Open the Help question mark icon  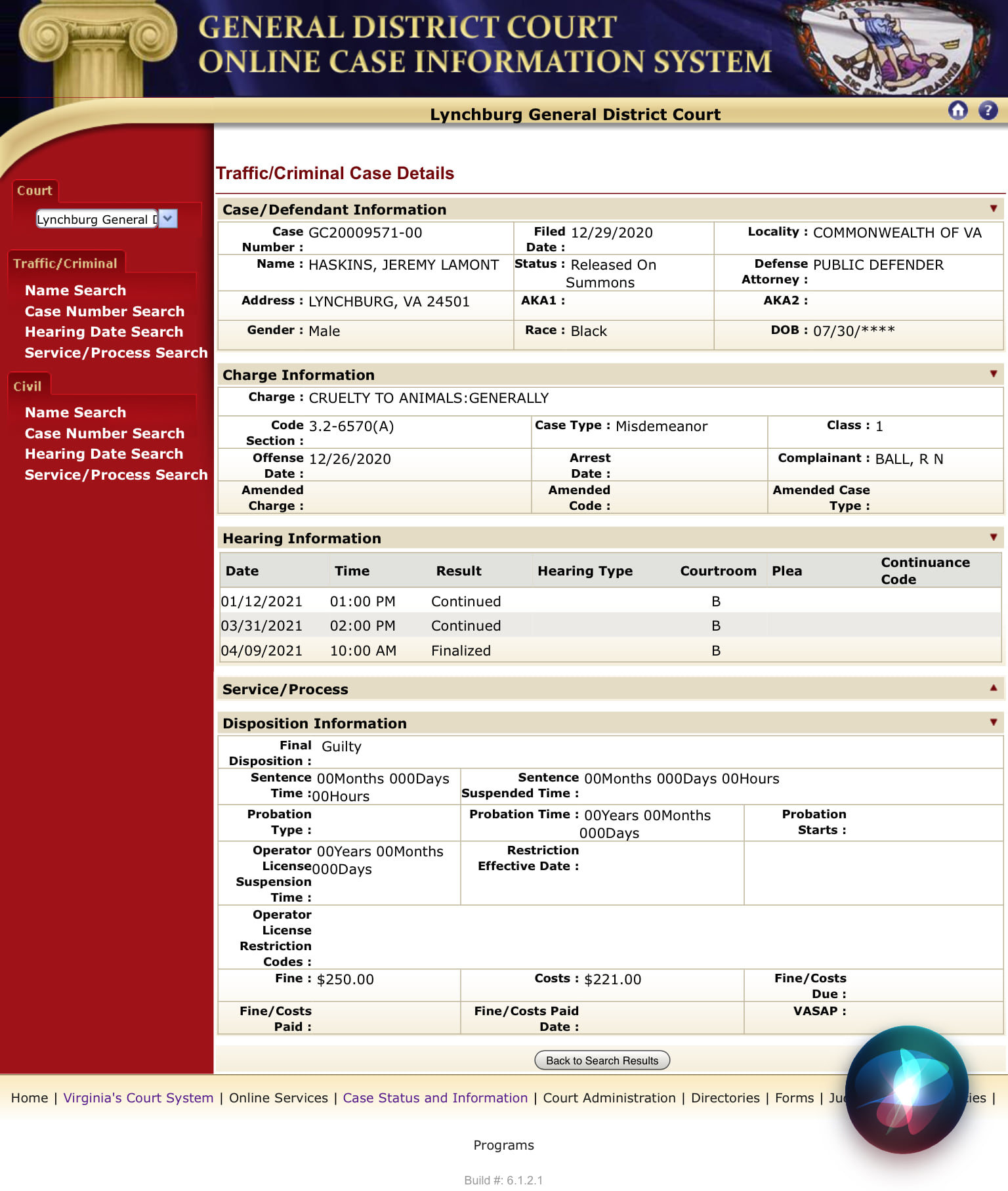click(988, 110)
